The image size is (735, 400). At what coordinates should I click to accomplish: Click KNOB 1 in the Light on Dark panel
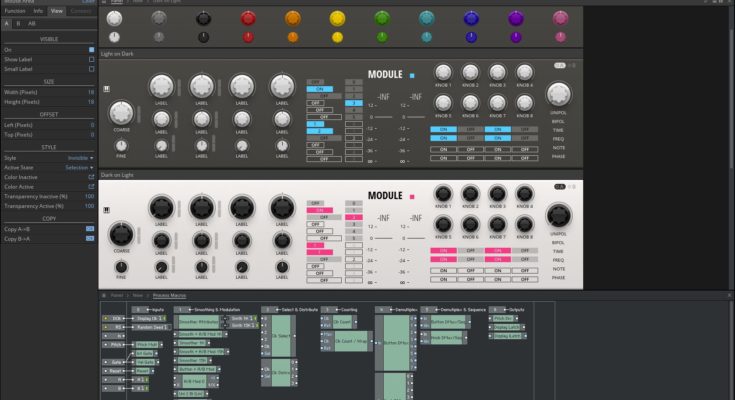click(x=443, y=73)
